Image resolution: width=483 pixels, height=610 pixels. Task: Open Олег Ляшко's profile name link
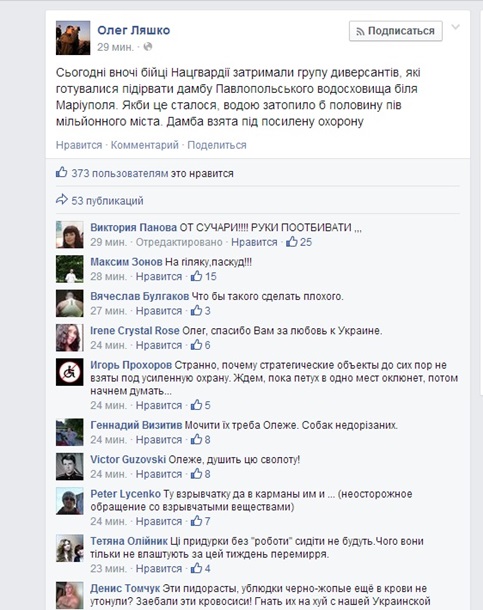133,30
